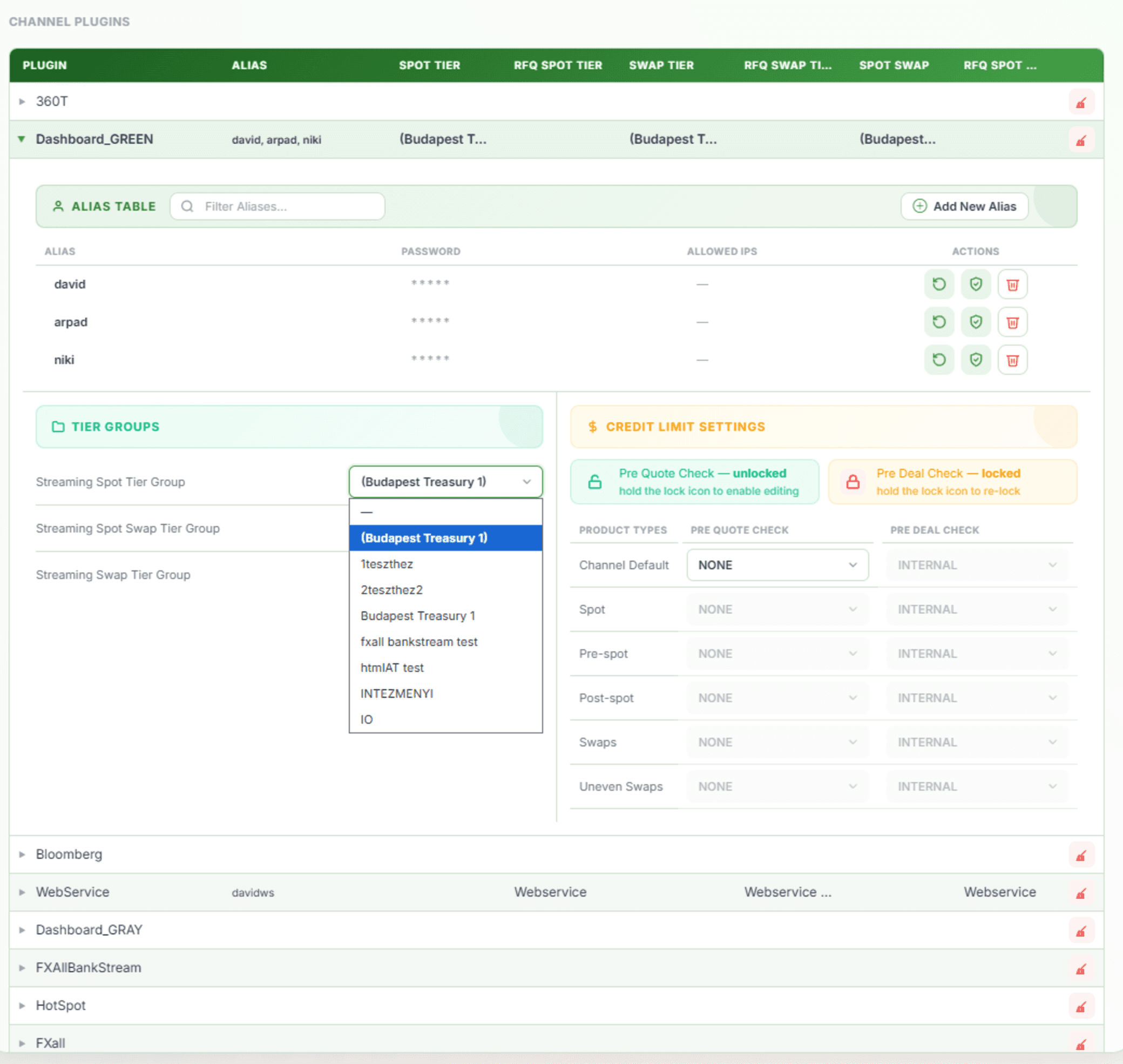Pick the dash empty option in dropdown
The image size is (1123, 1064).
(x=445, y=512)
